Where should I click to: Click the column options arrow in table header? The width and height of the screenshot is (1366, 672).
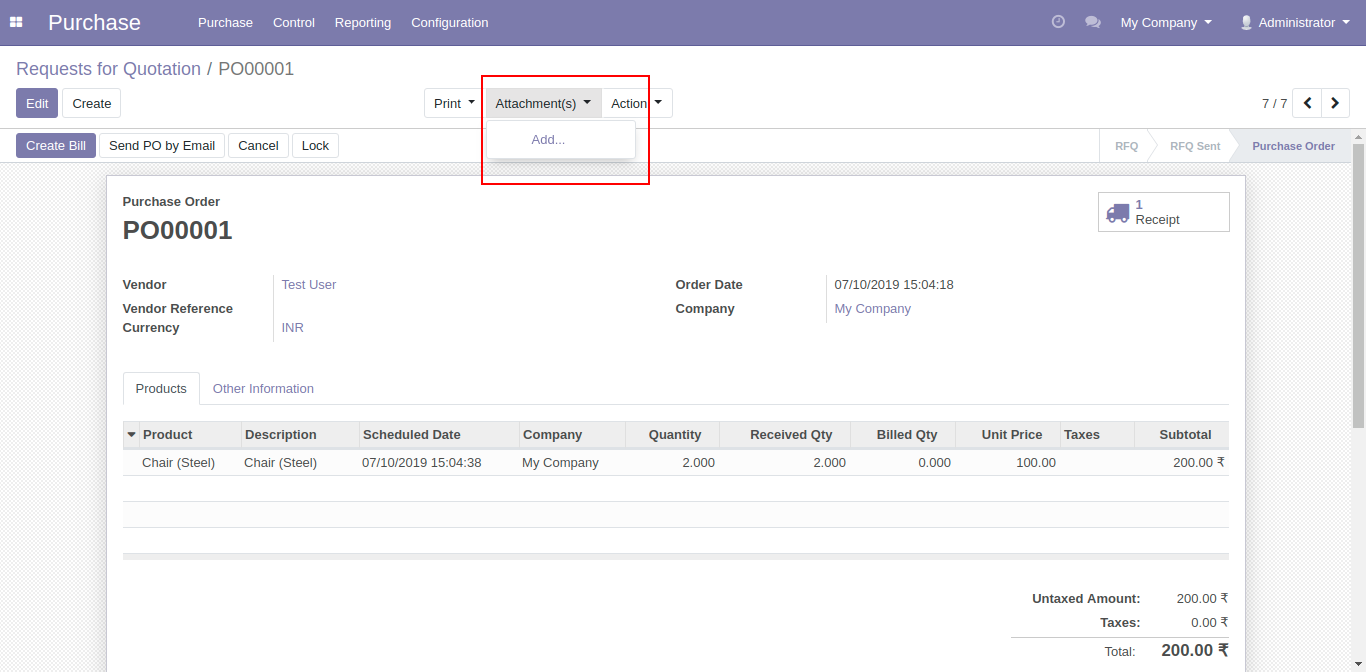point(131,435)
